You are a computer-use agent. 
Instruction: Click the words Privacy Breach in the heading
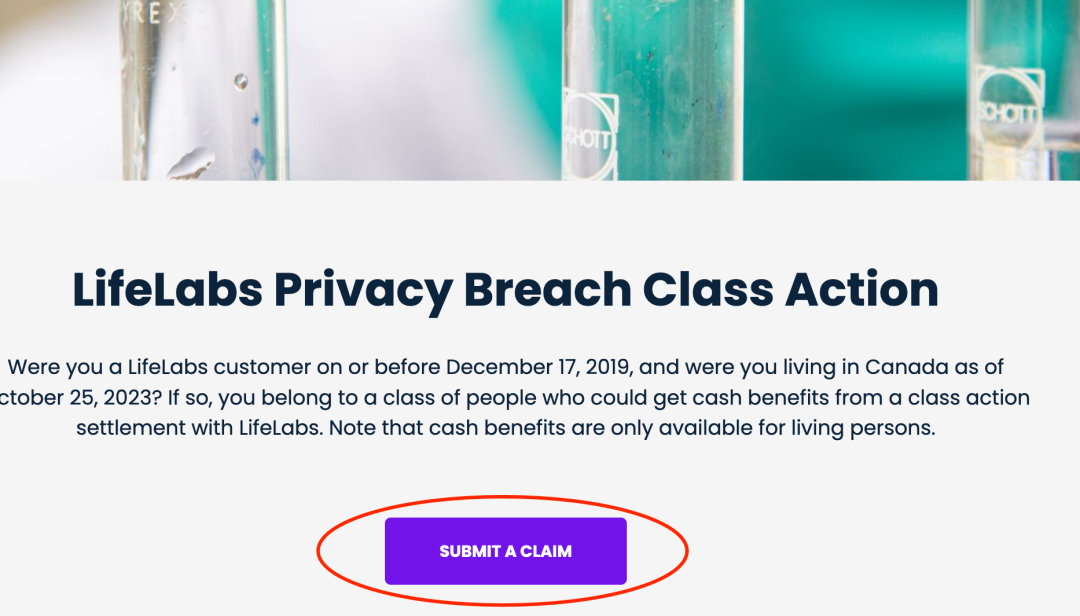(453, 291)
